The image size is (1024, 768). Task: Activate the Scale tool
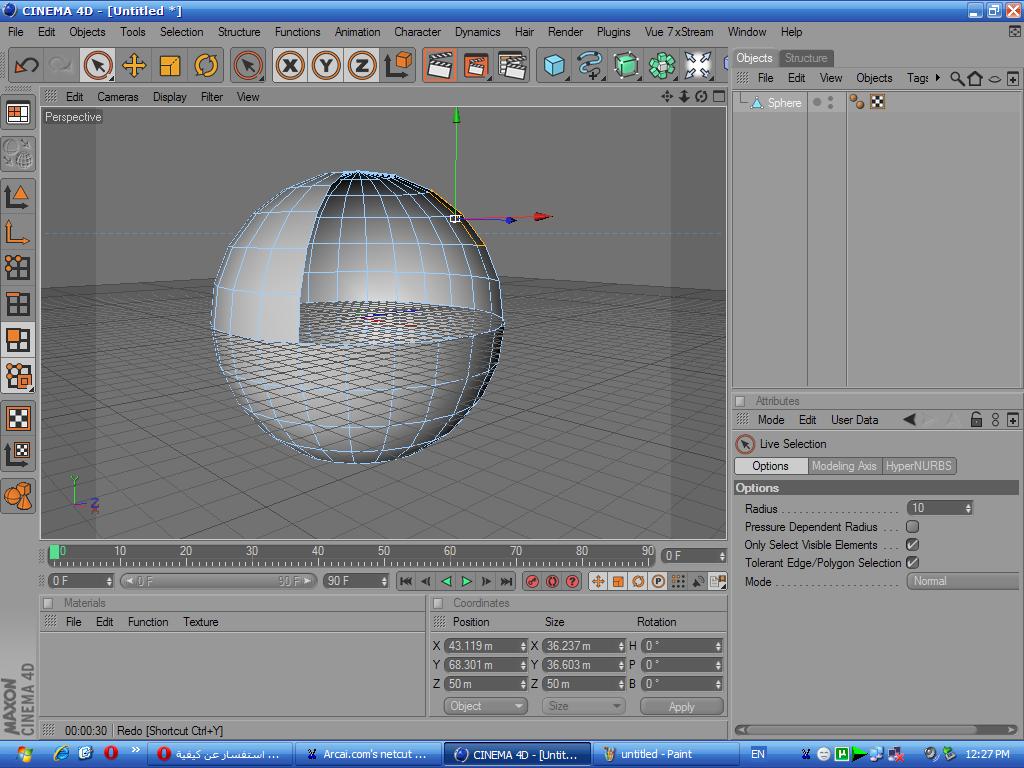tap(170, 65)
